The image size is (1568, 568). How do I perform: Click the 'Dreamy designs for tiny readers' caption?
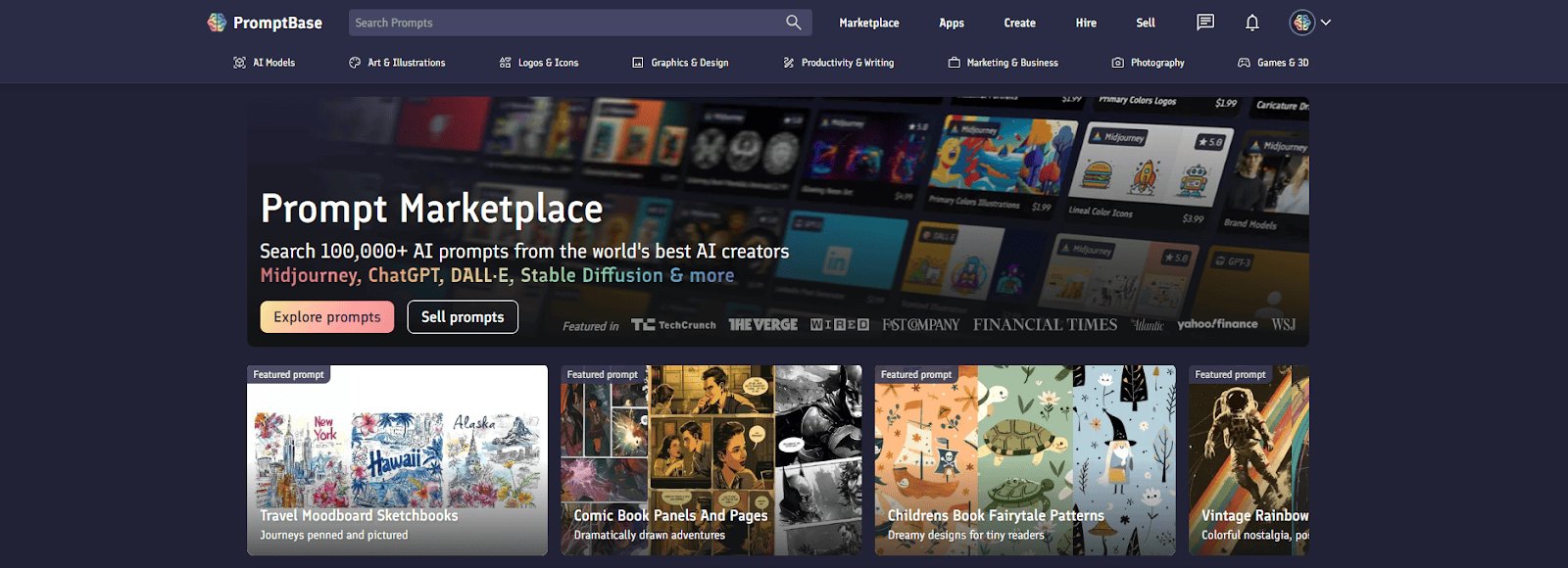tap(966, 536)
